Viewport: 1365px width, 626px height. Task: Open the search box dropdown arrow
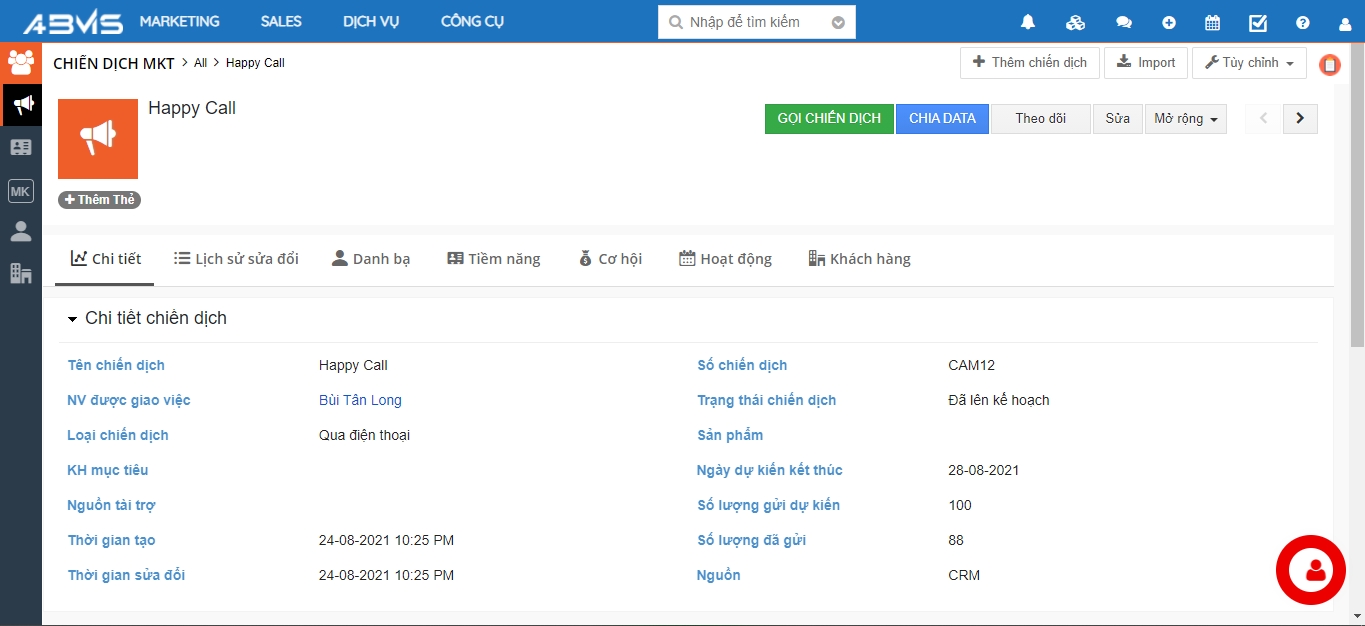click(x=838, y=22)
